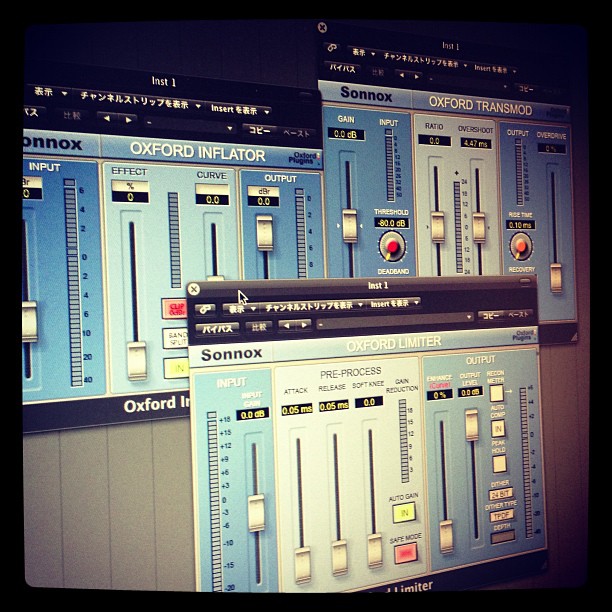612x612 pixels.
Task: Click Soft Knee fader in Limiter
Action: tap(375, 550)
